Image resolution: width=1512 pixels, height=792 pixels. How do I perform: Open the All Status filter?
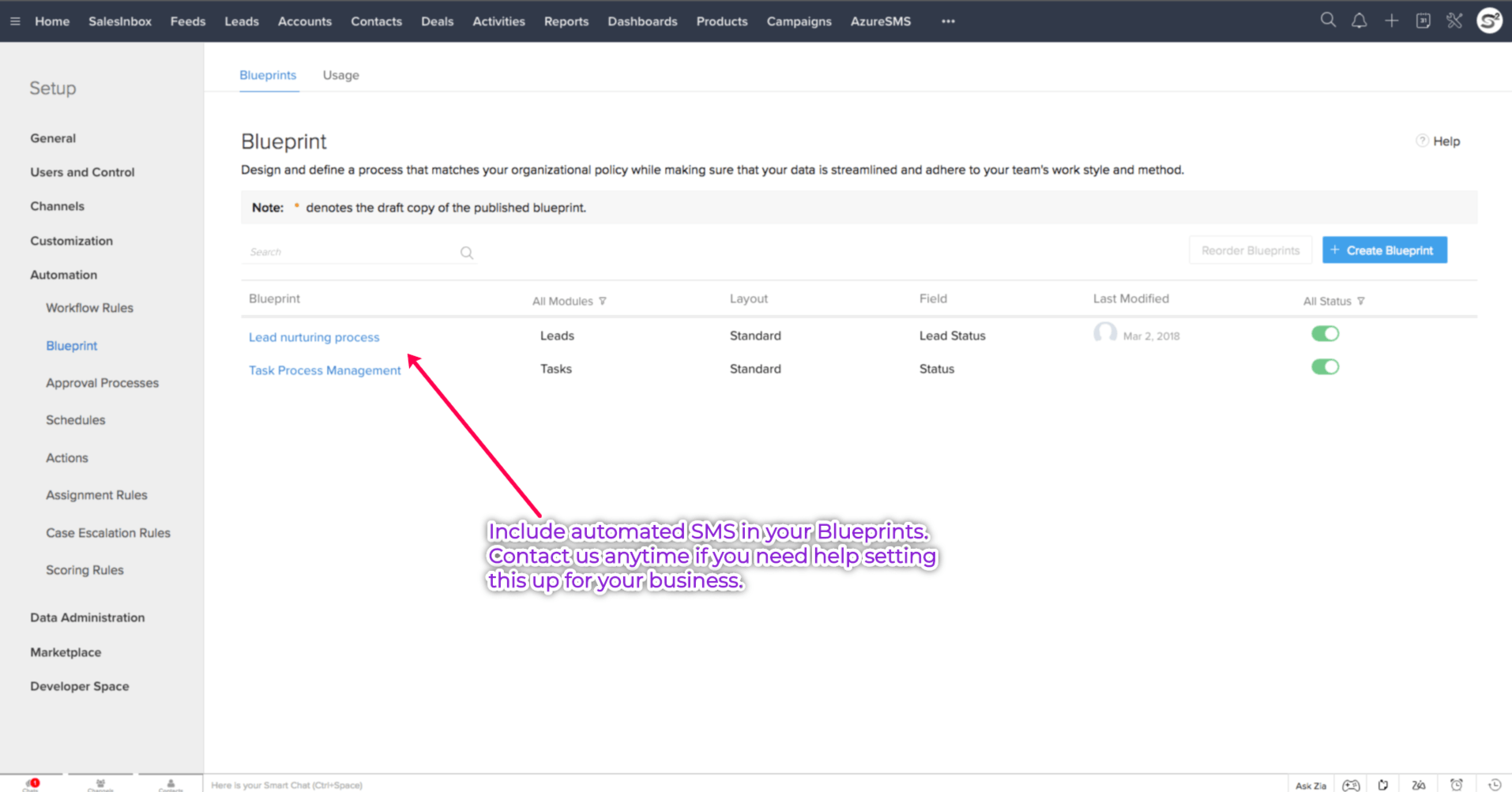(1333, 301)
